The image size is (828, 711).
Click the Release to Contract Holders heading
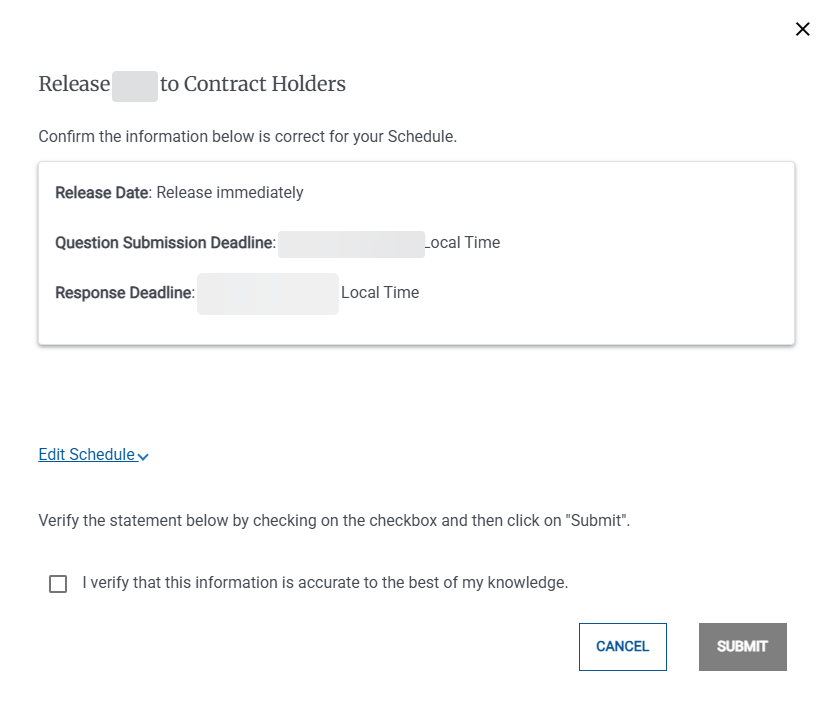click(x=192, y=84)
